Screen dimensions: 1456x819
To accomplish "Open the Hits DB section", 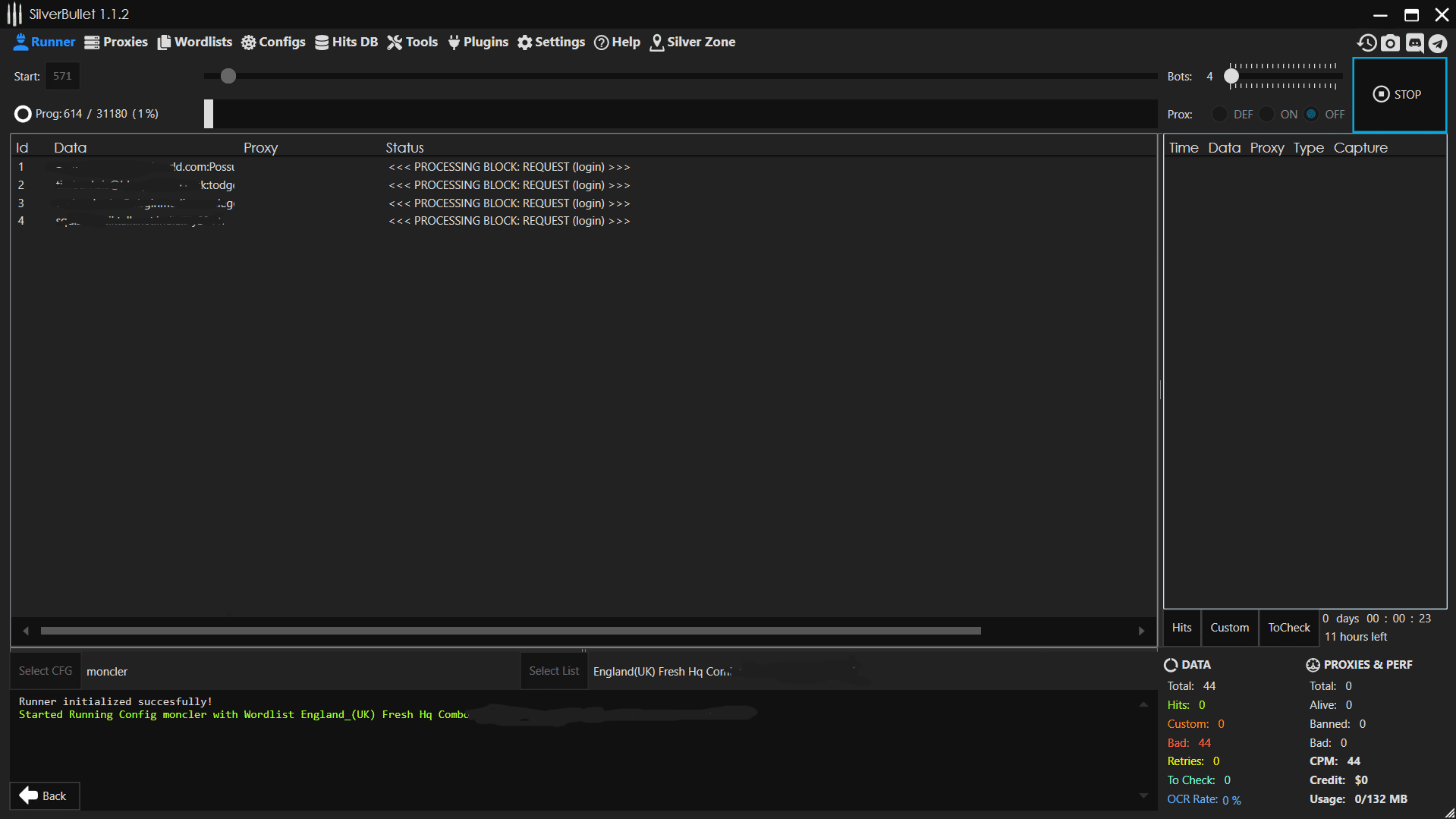I will click(x=346, y=42).
